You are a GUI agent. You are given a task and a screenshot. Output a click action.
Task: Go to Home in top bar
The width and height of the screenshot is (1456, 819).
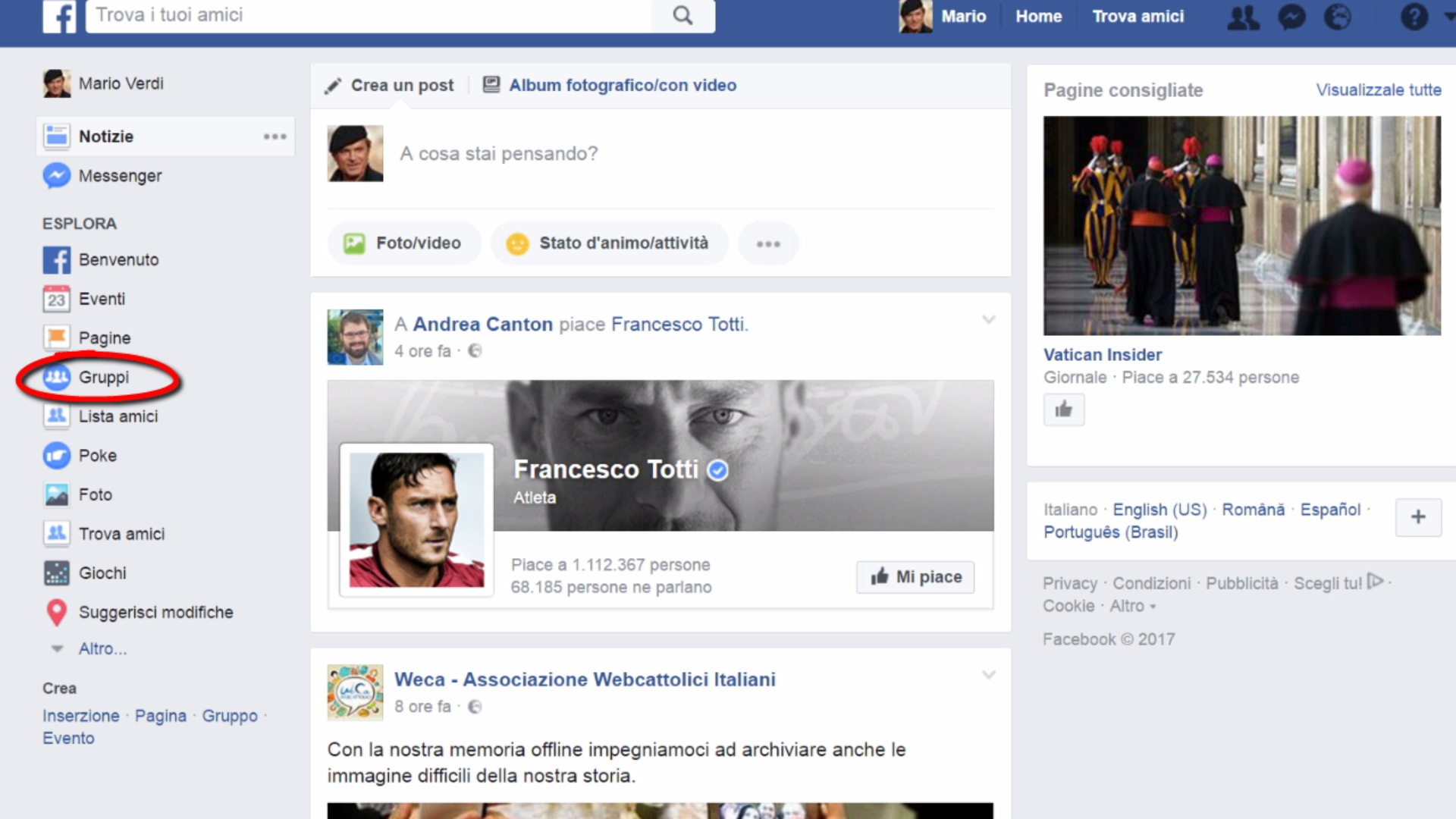coord(1038,17)
